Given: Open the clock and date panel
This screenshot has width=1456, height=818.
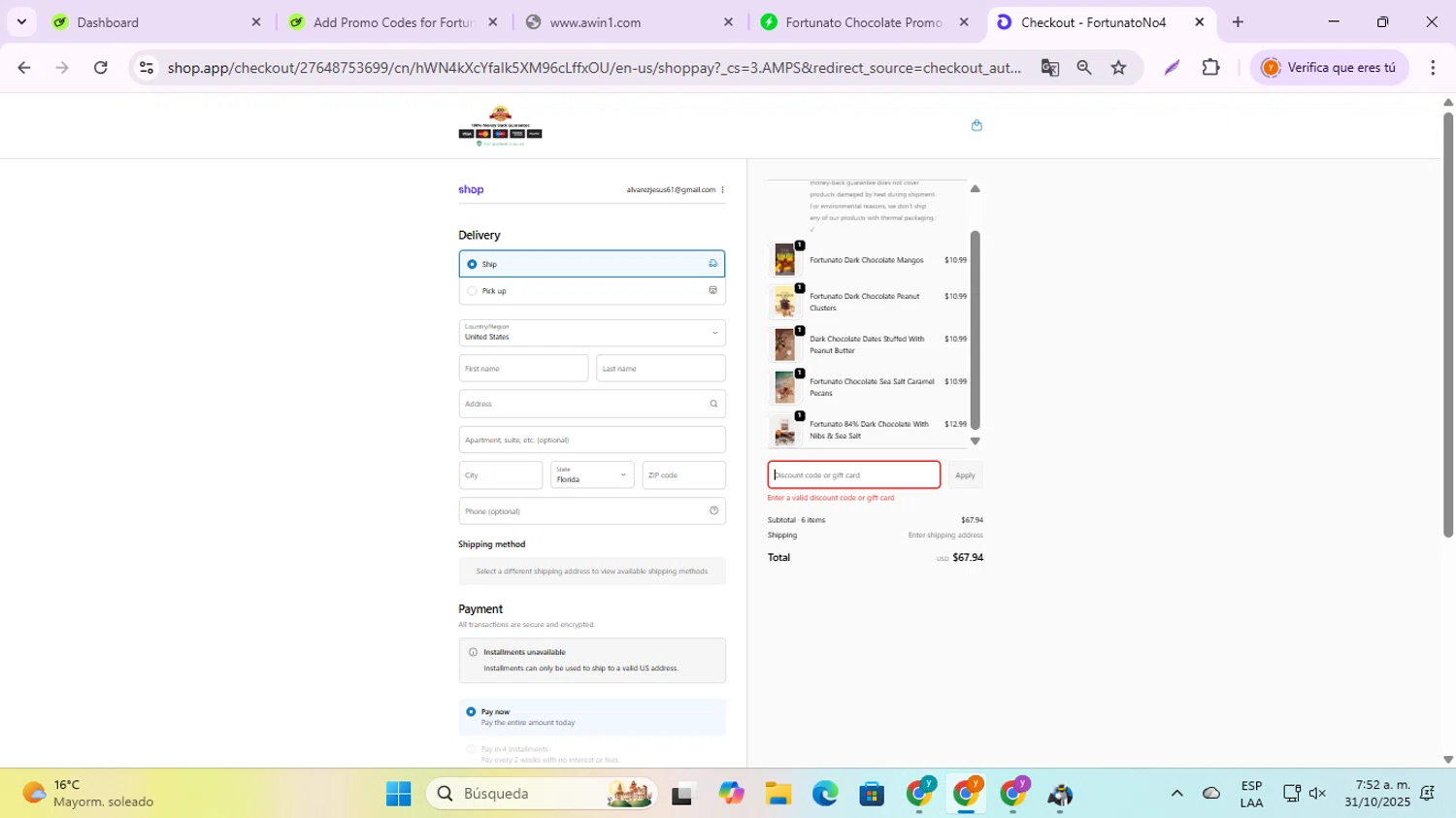Looking at the screenshot, I should coord(1376,794).
